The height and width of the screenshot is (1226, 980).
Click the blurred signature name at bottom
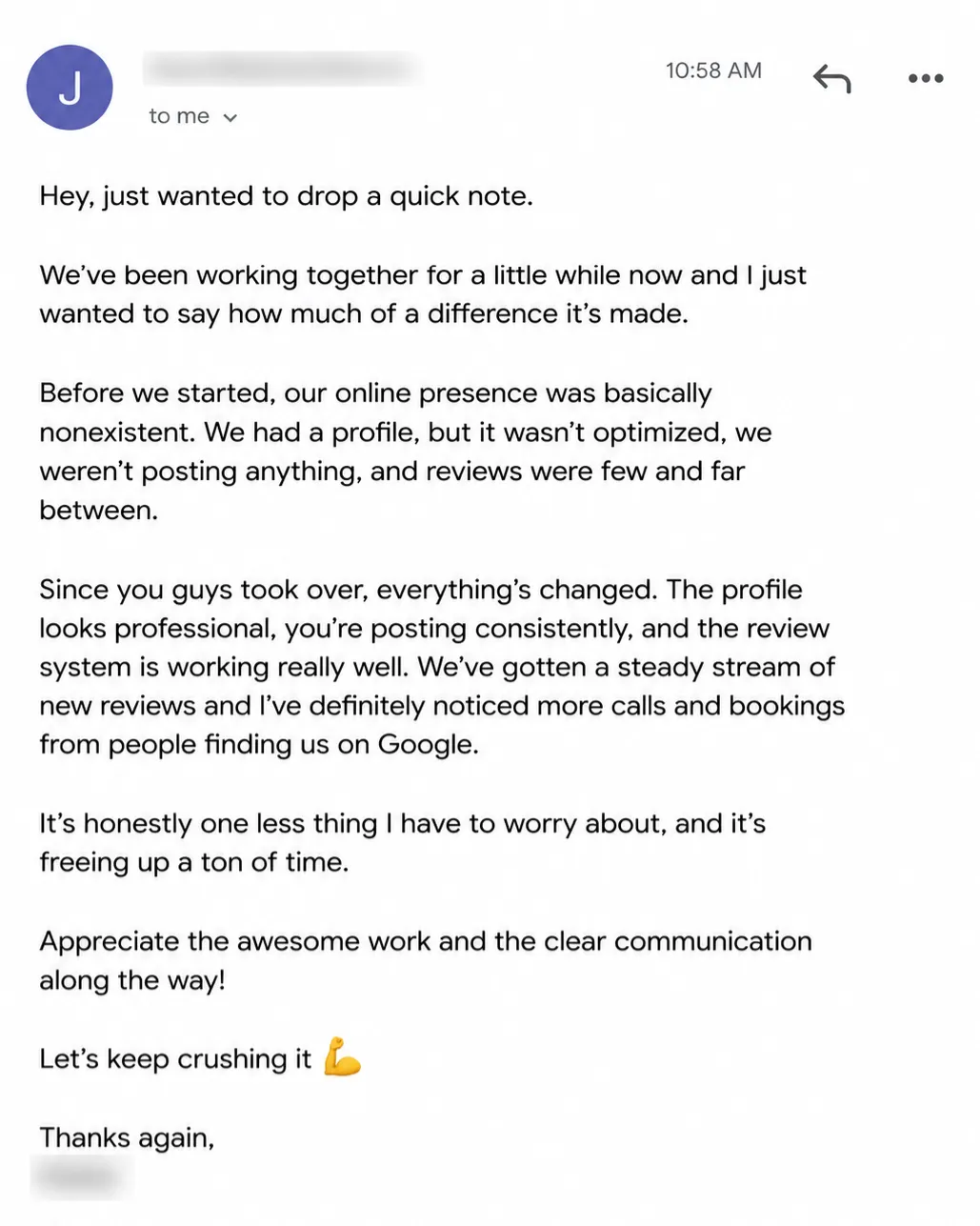(82, 1177)
